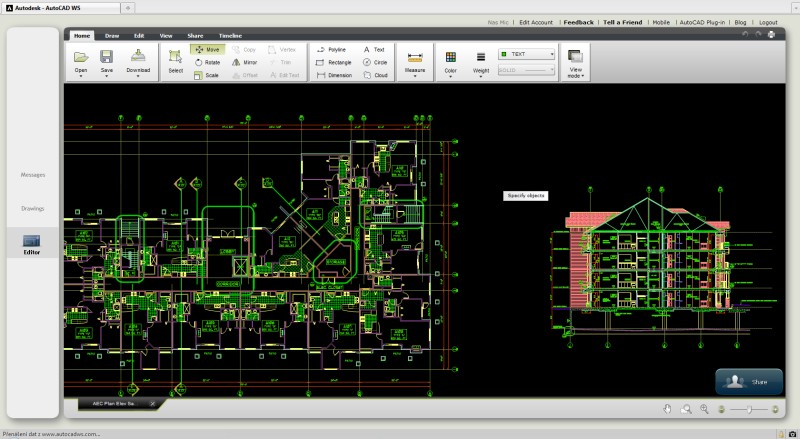Choose the Rotate tool
The width and height of the screenshot is (800, 439).
(x=206, y=62)
